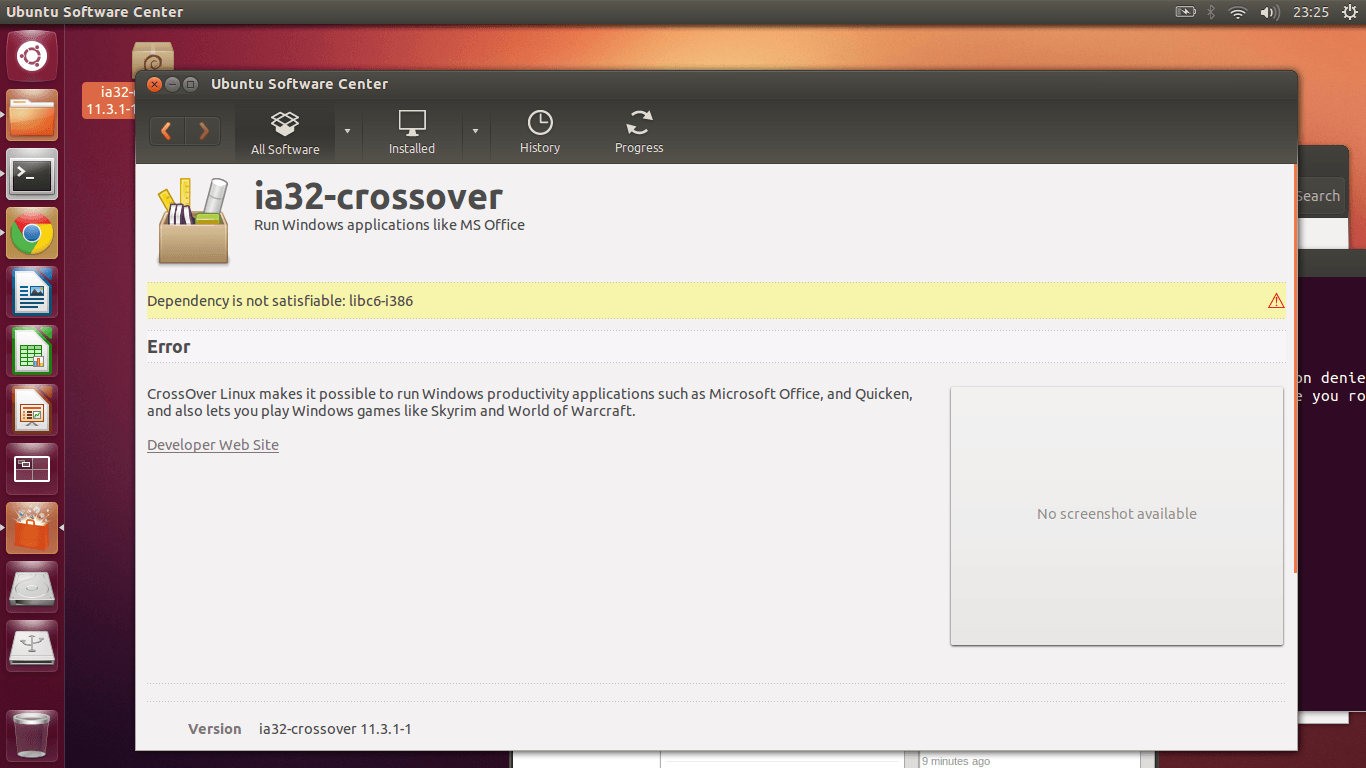
Task: Open the Files manager from launcher
Action: [x=32, y=116]
